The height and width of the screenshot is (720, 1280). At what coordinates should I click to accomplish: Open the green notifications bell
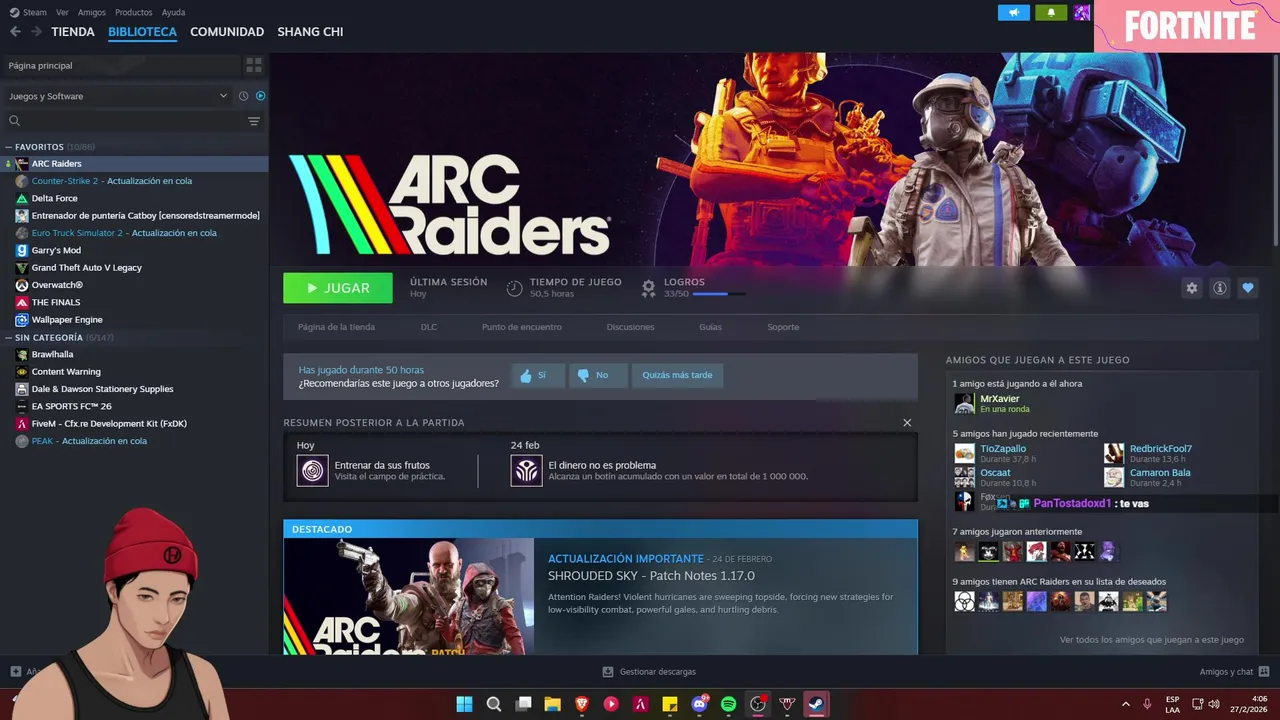click(x=1051, y=13)
